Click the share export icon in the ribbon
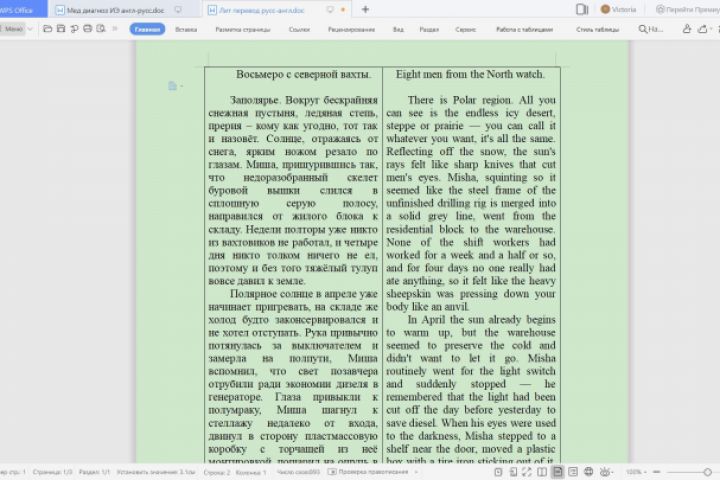 point(703,29)
